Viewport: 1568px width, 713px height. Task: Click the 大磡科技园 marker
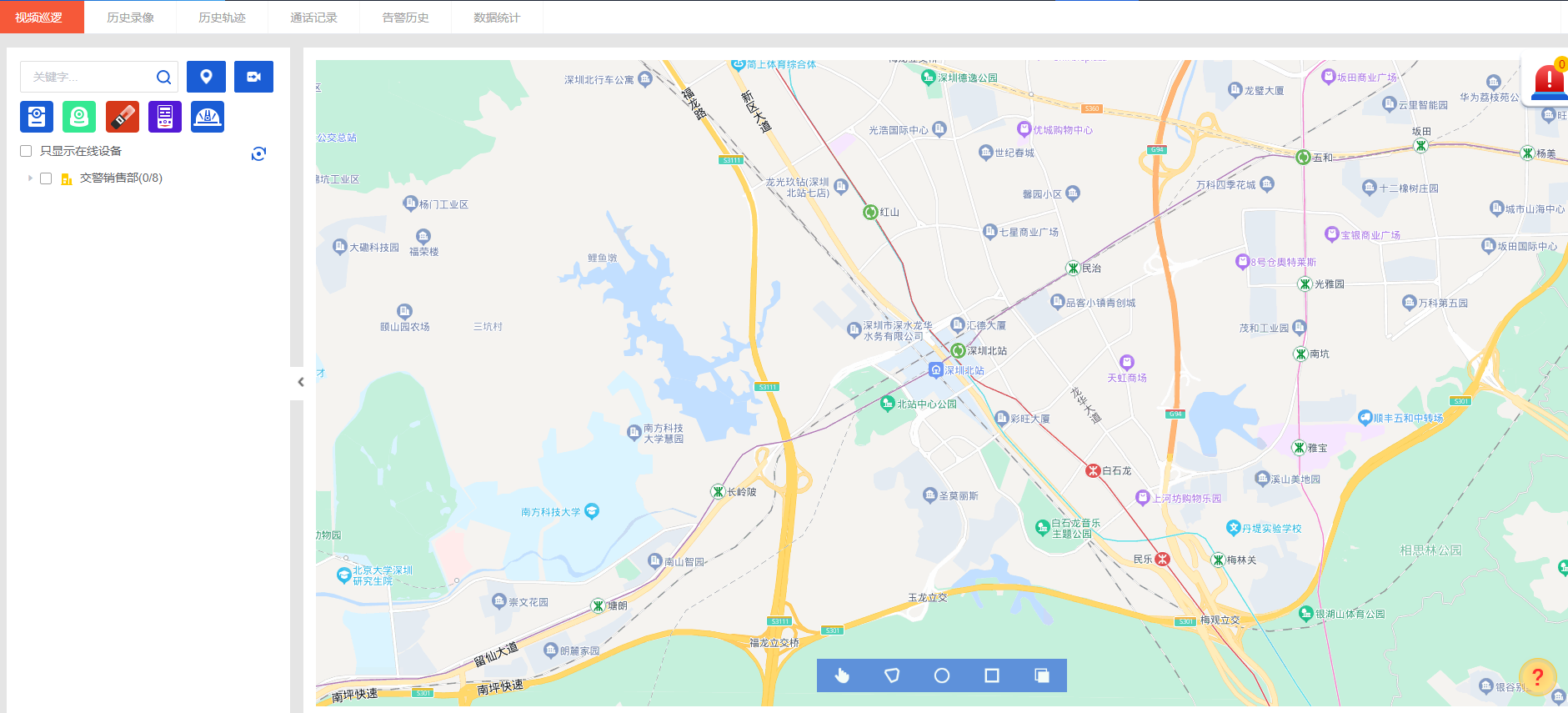click(339, 247)
